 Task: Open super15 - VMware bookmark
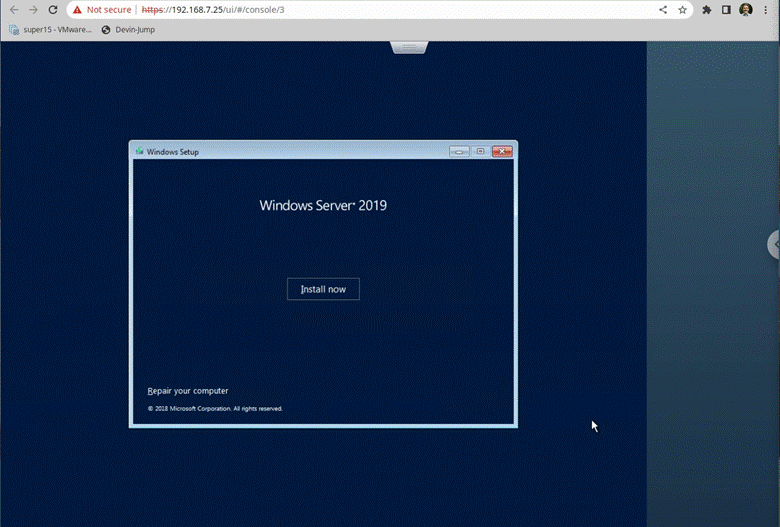[x=50, y=29]
